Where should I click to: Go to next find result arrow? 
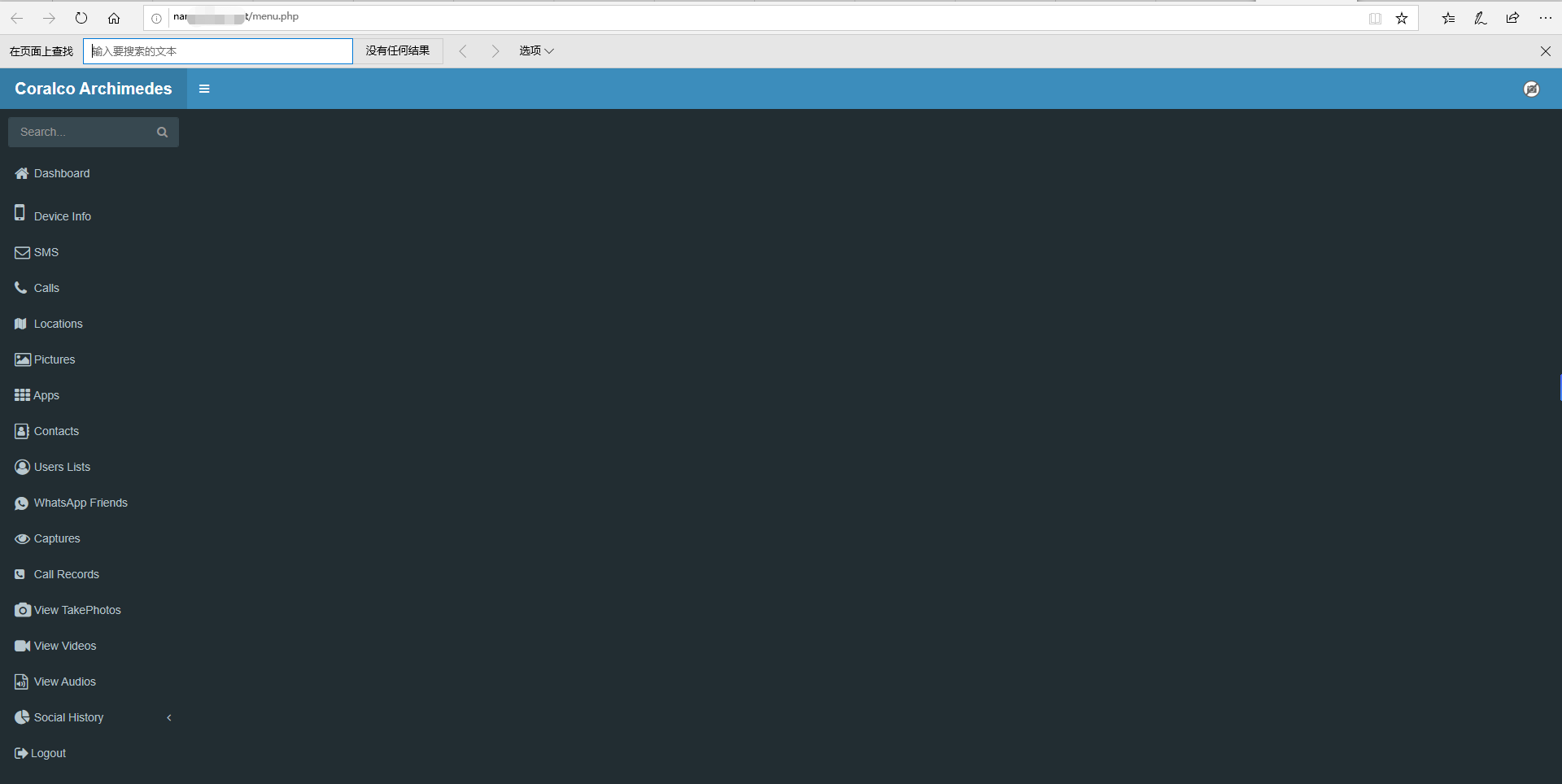click(x=495, y=51)
